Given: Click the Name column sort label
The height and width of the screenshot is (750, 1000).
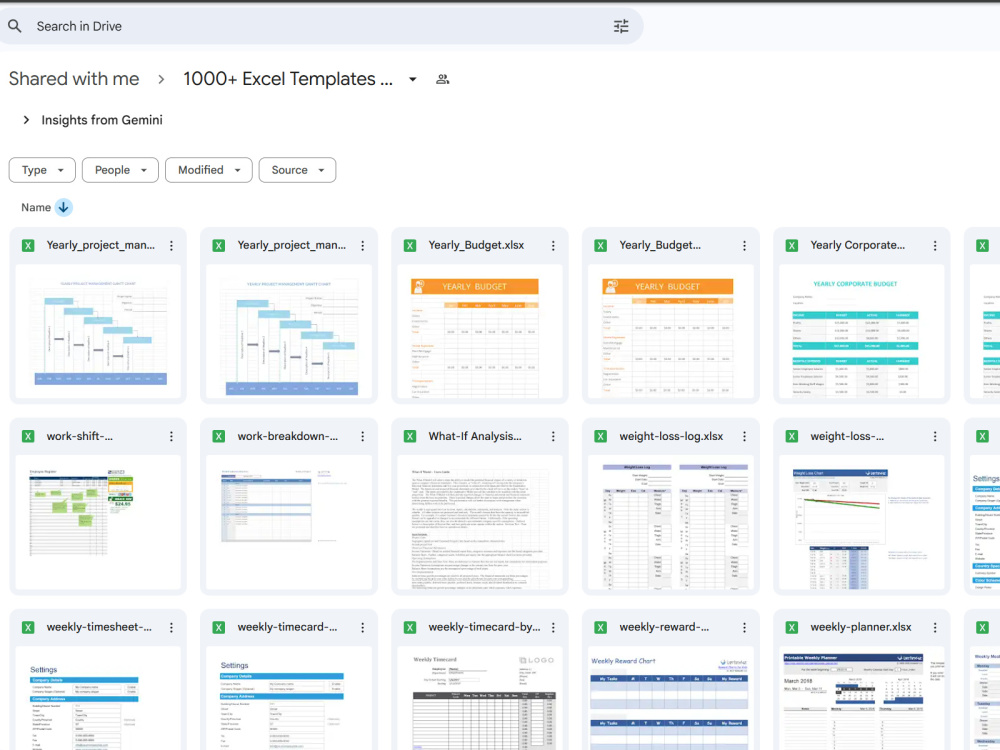Looking at the screenshot, I should click(36, 207).
